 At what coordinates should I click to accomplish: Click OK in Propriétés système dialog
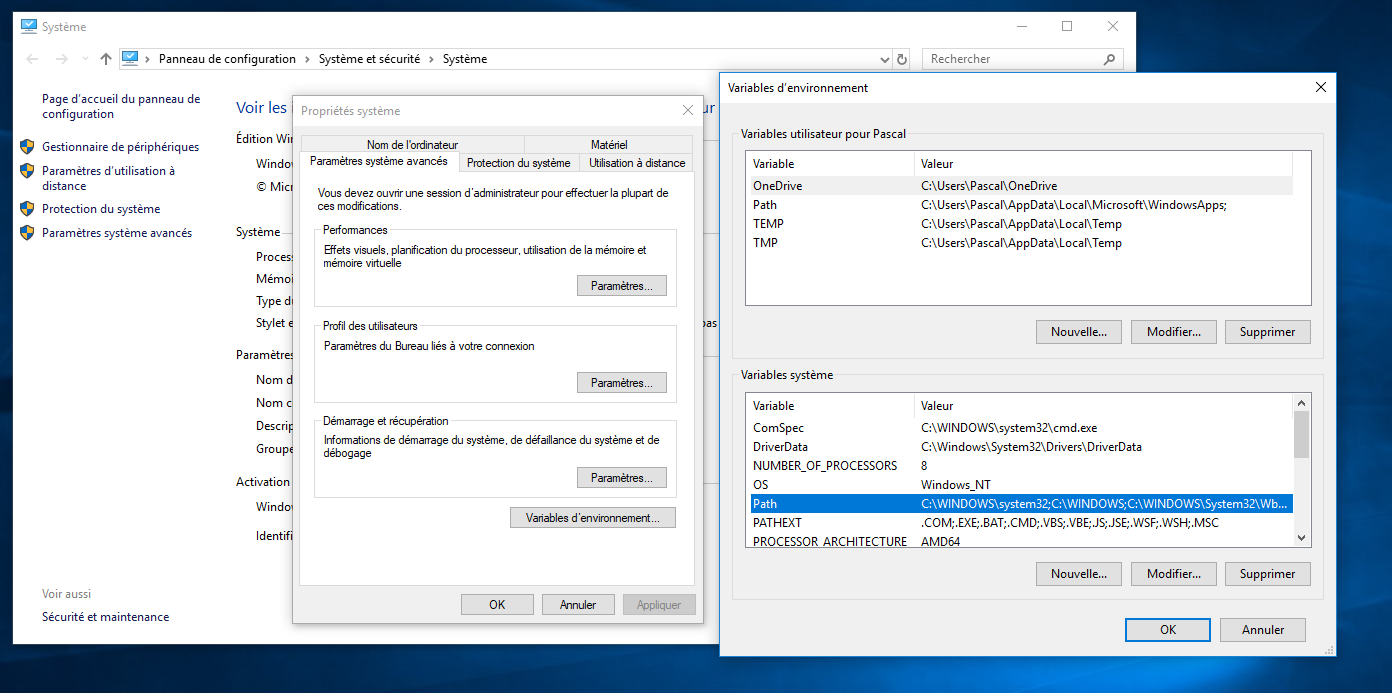click(497, 605)
